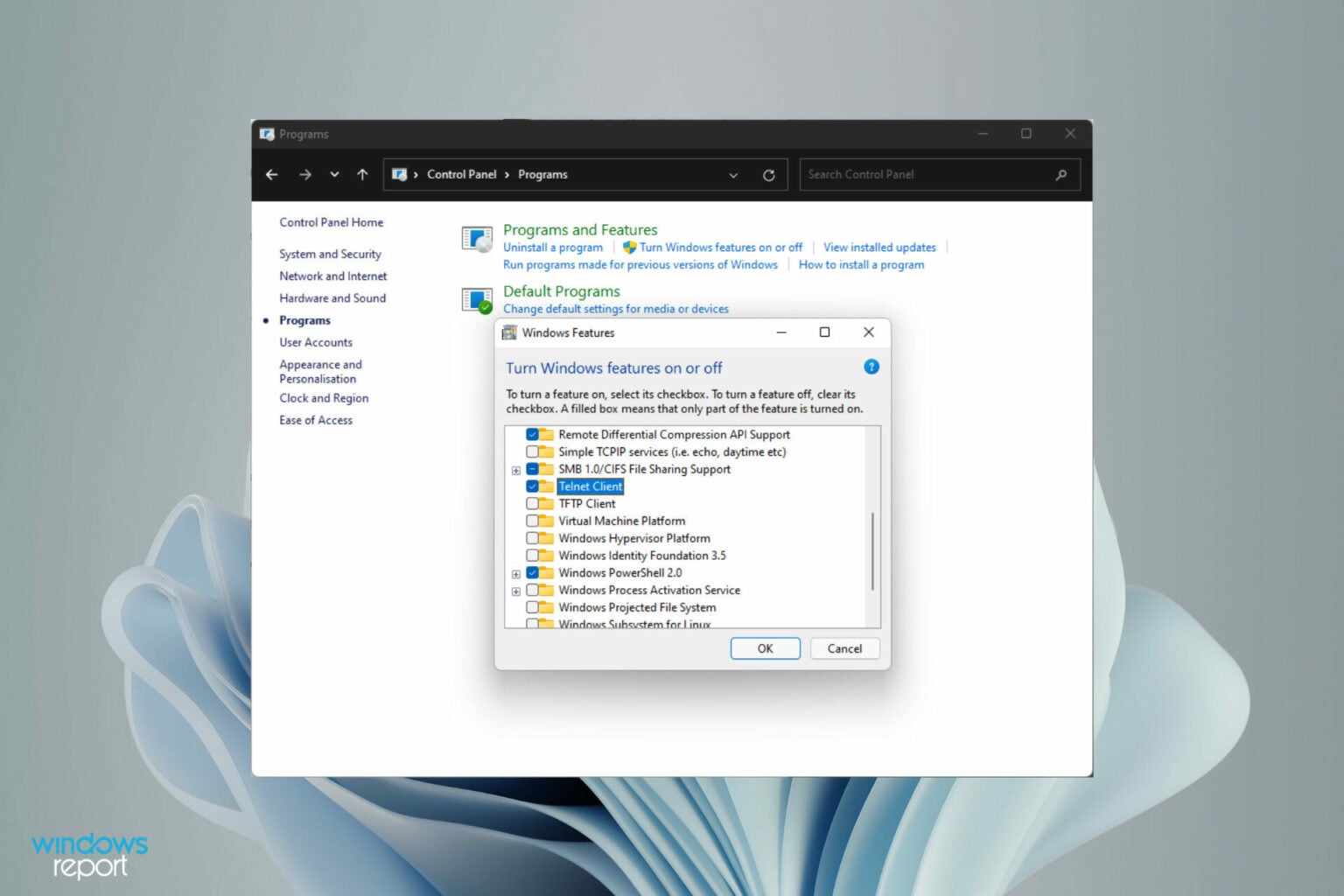Click OK to apply Windows features changes

click(x=765, y=648)
